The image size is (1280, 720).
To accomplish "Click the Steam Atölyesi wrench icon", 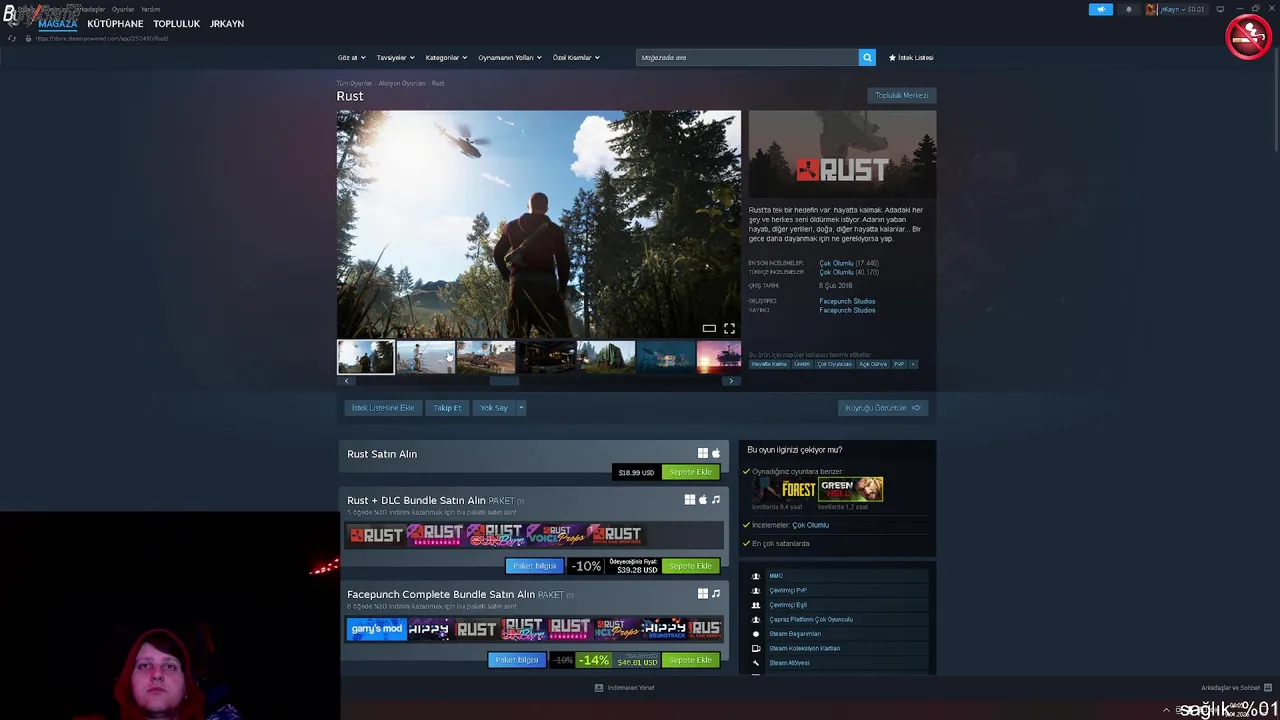I will point(756,663).
